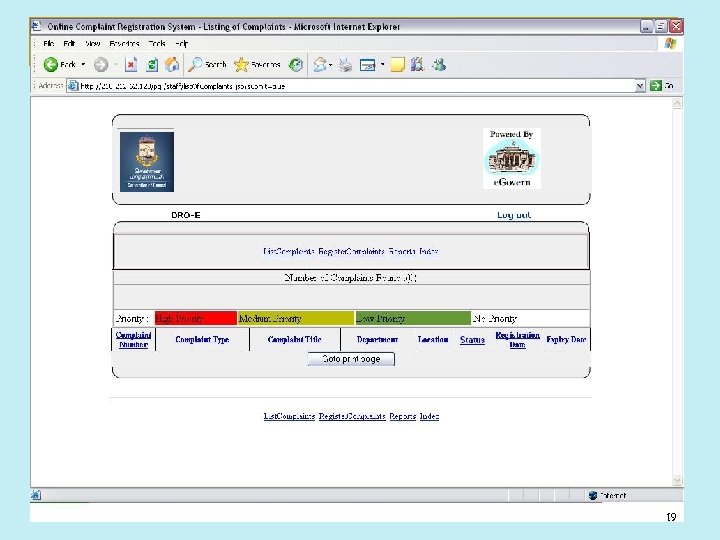Sort by Status column header

coord(472,340)
